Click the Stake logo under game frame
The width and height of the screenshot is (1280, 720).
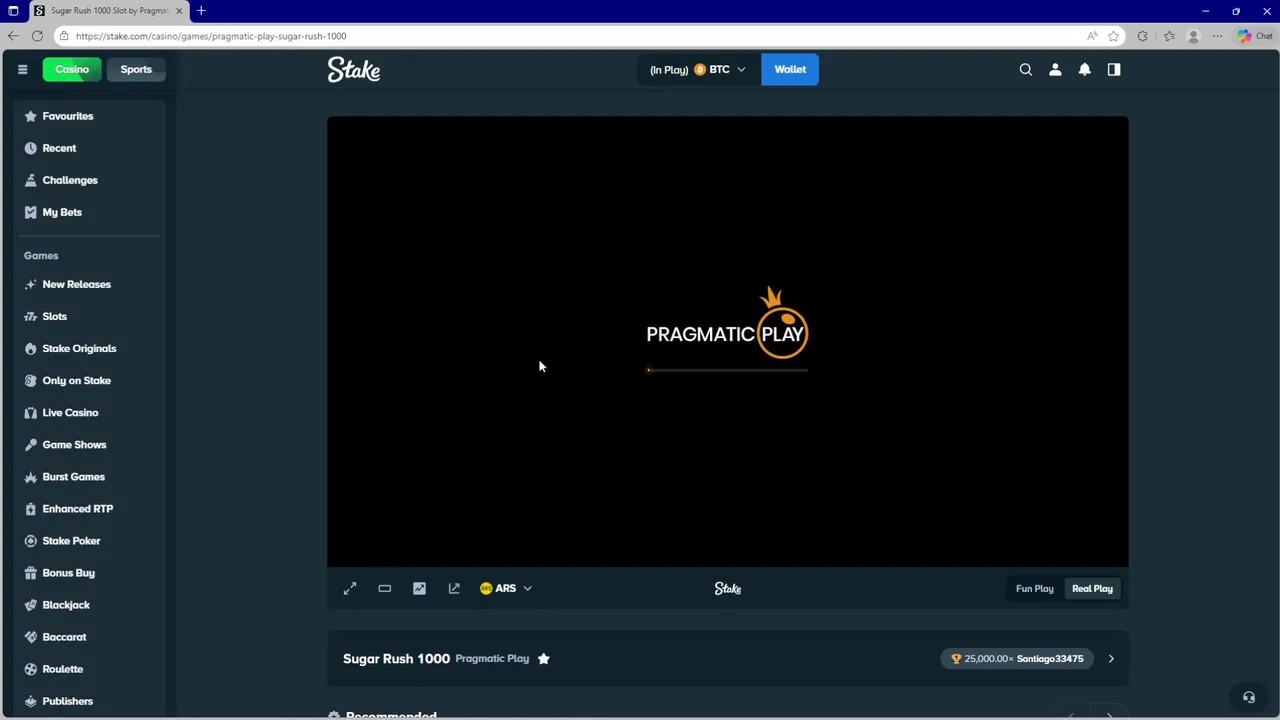pyautogui.click(x=727, y=588)
